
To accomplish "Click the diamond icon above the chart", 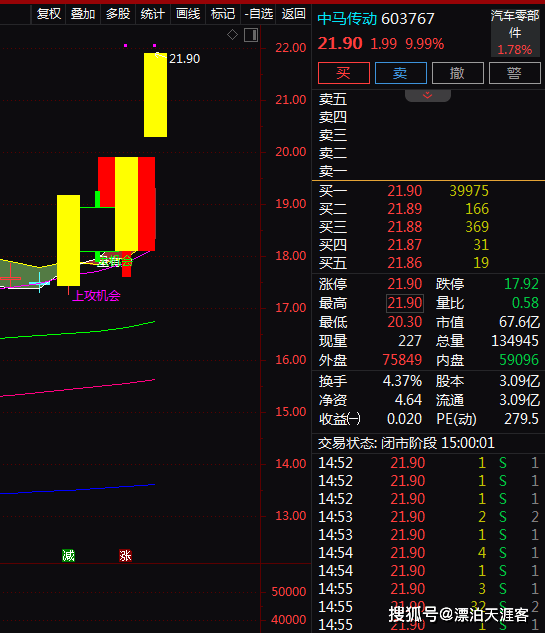I will tap(233, 35).
